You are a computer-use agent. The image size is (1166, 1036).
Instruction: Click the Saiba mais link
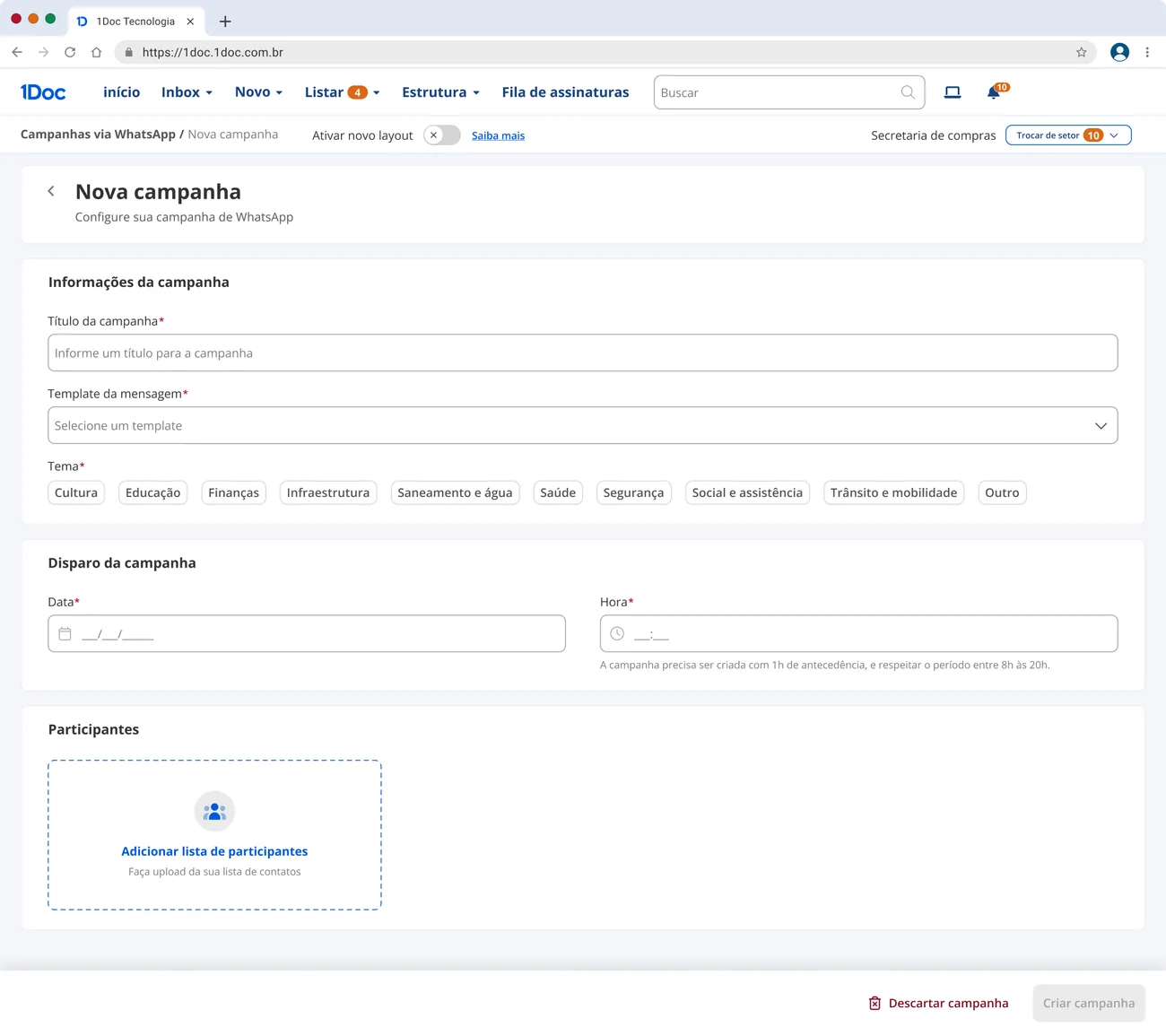pos(499,135)
